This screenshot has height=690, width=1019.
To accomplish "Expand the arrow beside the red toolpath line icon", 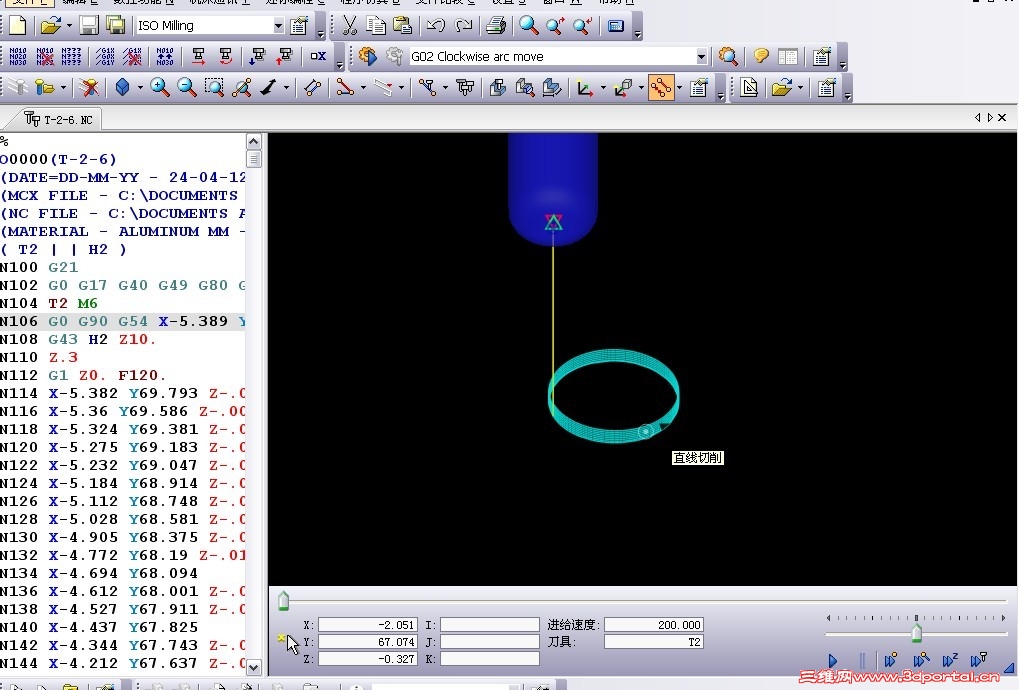I will (x=363, y=88).
